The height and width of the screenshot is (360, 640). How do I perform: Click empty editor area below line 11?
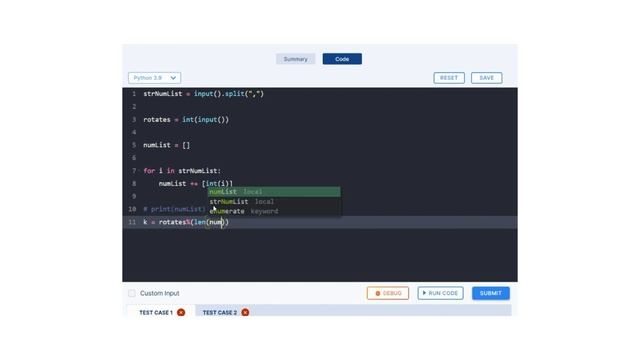tap(320, 255)
